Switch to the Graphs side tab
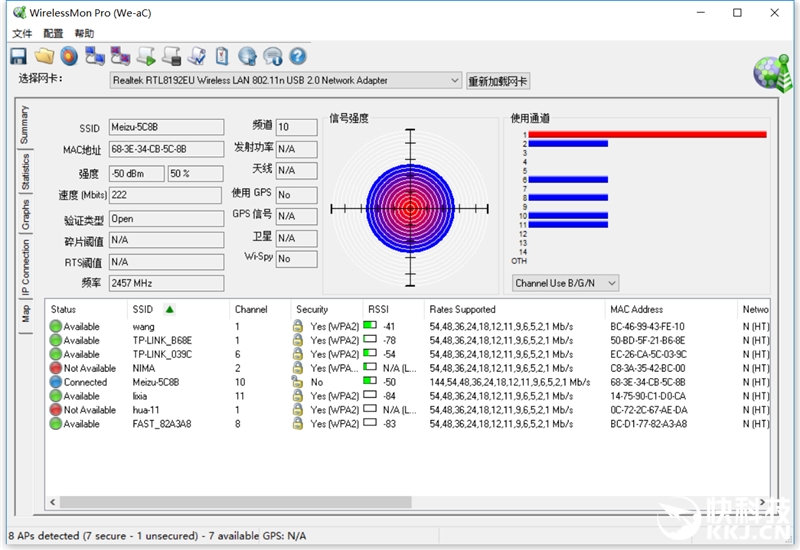800x550 pixels. (x=25, y=215)
